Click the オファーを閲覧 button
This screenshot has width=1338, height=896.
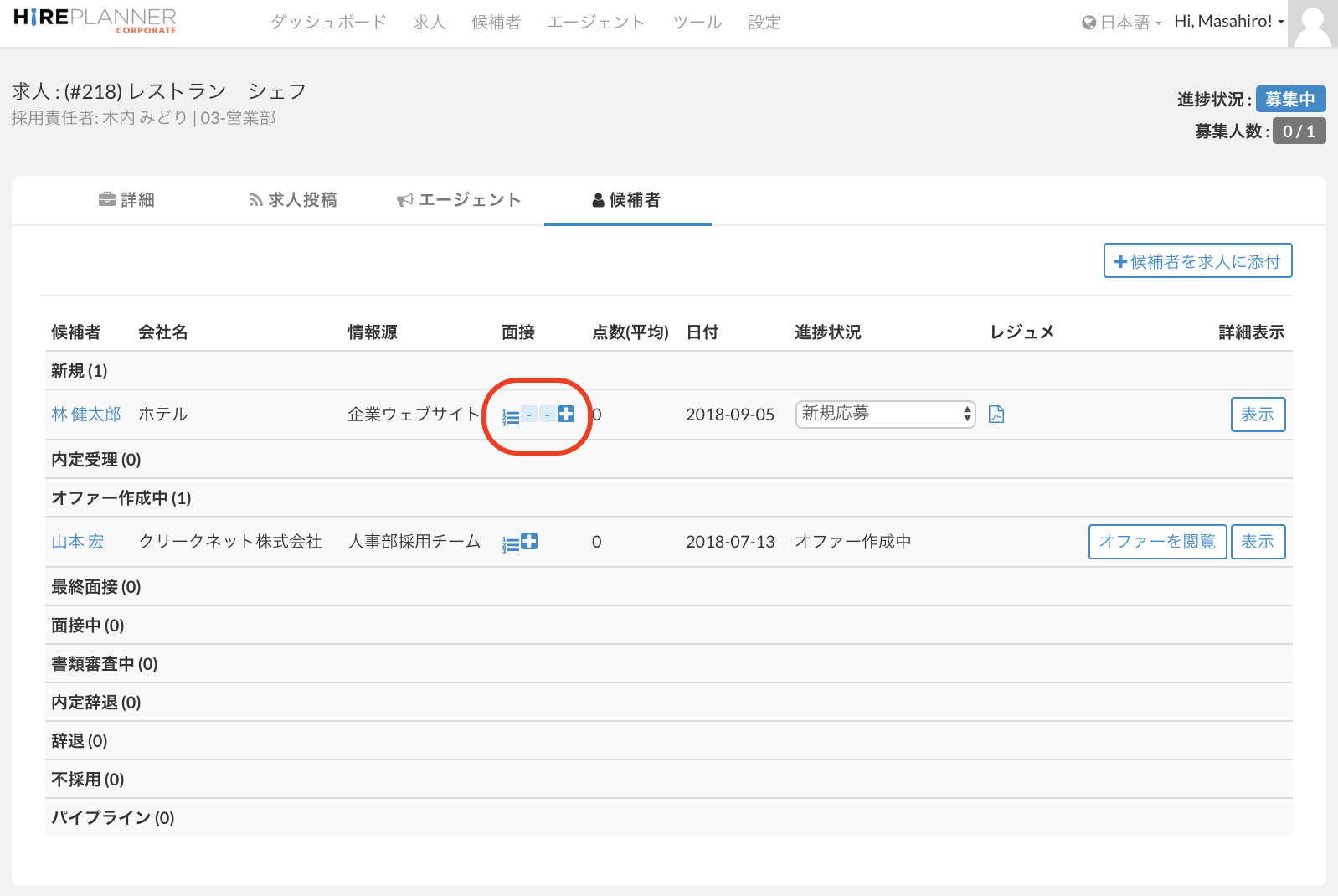point(1157,542)
